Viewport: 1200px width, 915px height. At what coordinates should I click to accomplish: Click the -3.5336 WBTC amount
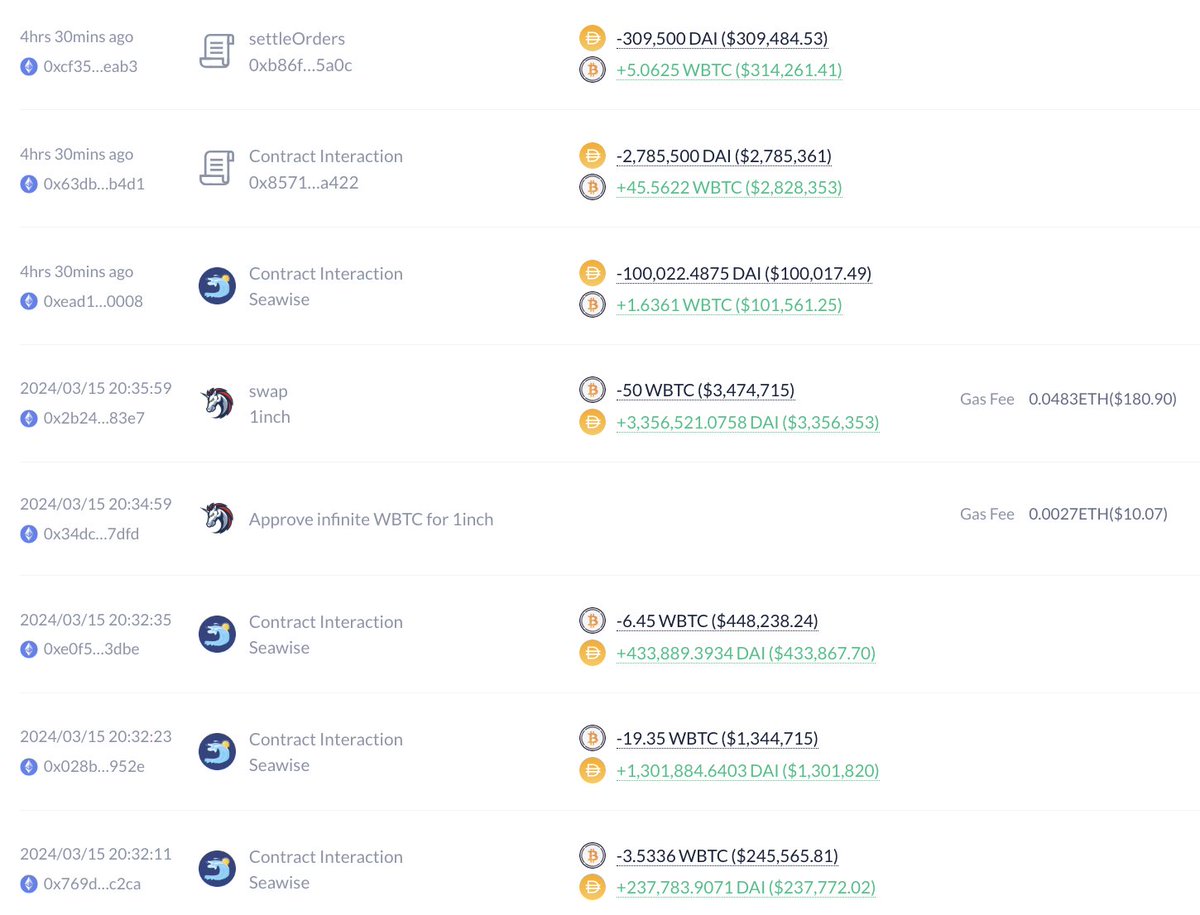(x=727, y=856)
